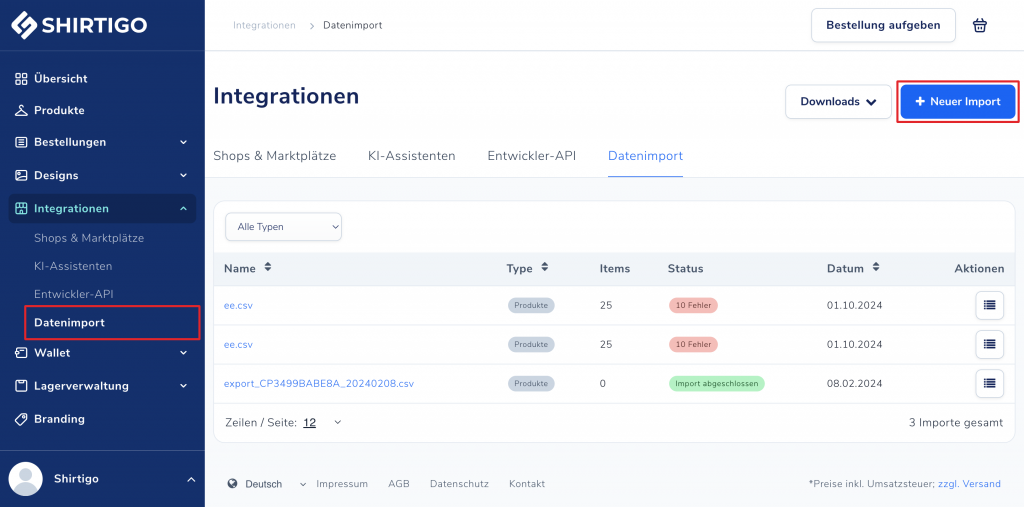Sort table by Type column arrows
This screenshot has width=1024, height=507.
coord(545,268)
